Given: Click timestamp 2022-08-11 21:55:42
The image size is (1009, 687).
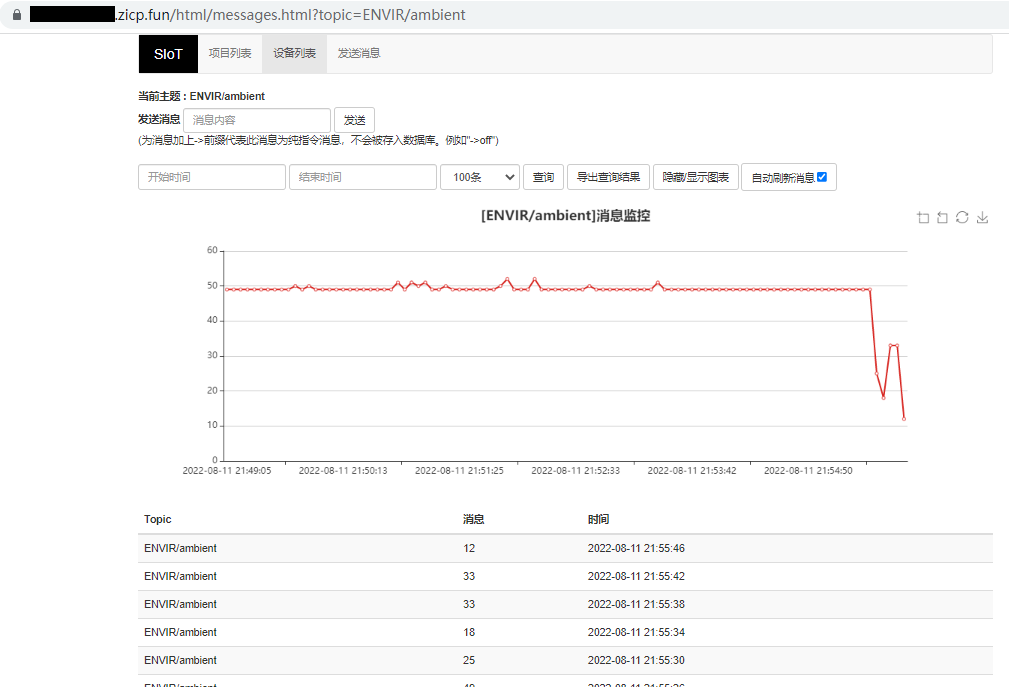Looking at the screenshot, I should (636, 576).
